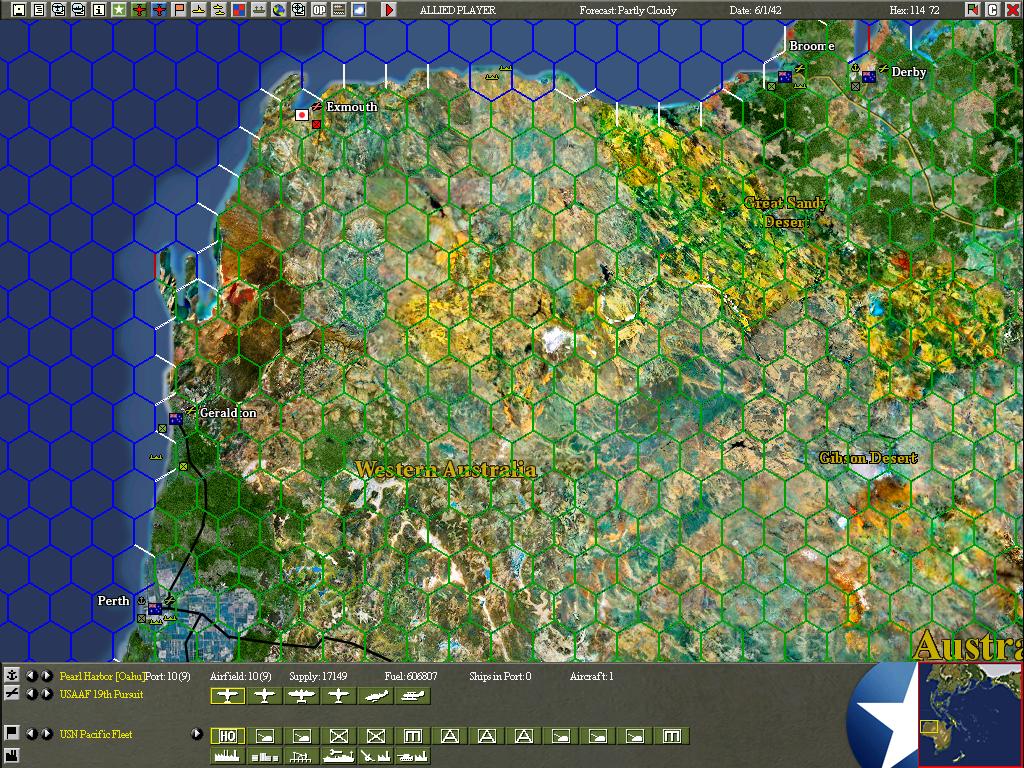The image size is (1024, 768).
Task: Select the Australian flag base at Broome
Action: [784, 76]
